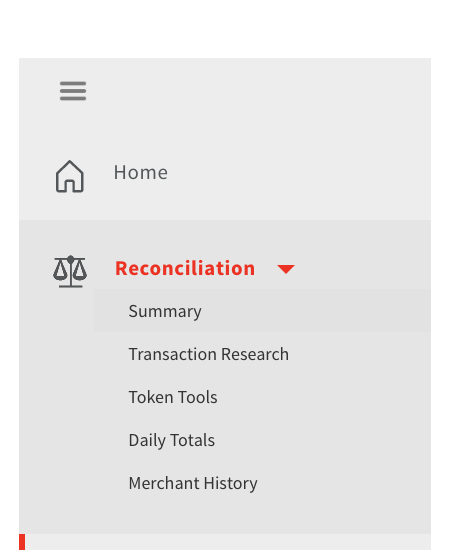Open the Home page label
Screen dimensions: 450x550
(x=141, y=173)
